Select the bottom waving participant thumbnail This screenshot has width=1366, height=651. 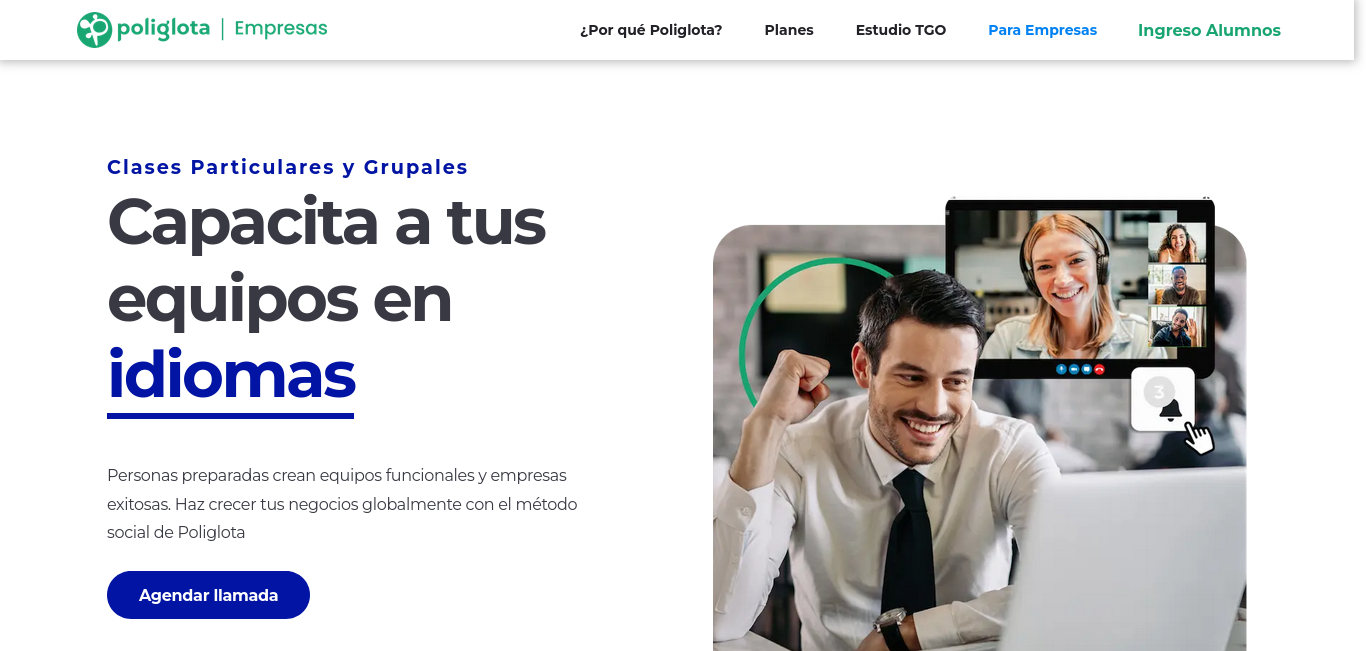click(x=1177, y=327)
